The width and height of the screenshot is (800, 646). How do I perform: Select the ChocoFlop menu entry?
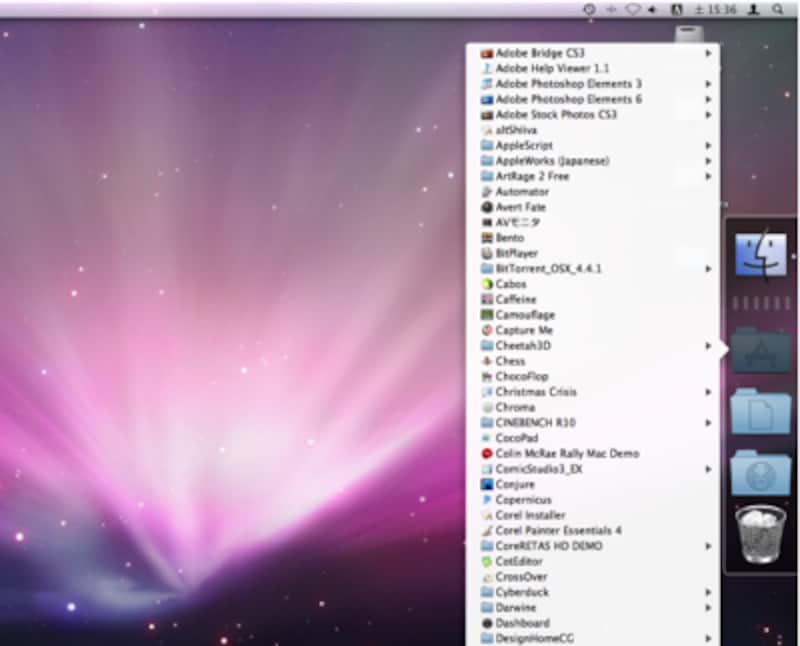tap(593, 377)
